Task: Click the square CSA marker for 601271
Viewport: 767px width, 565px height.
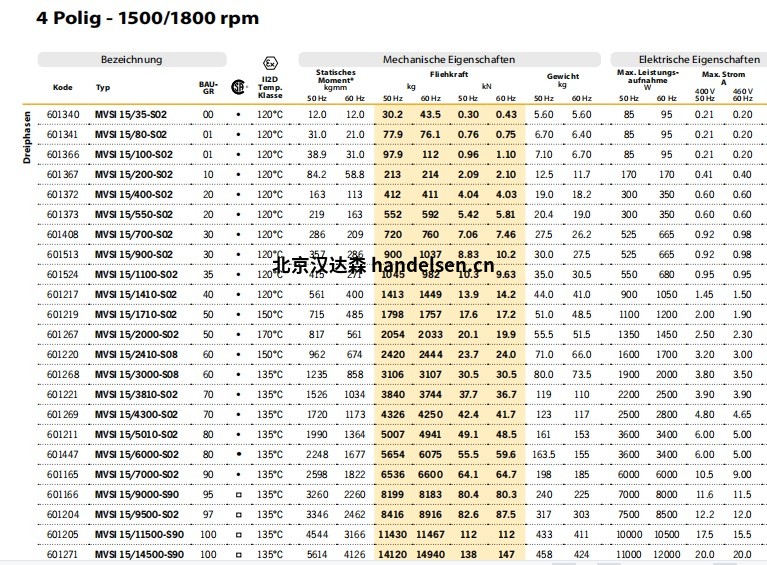Action: tap(238, 554)
